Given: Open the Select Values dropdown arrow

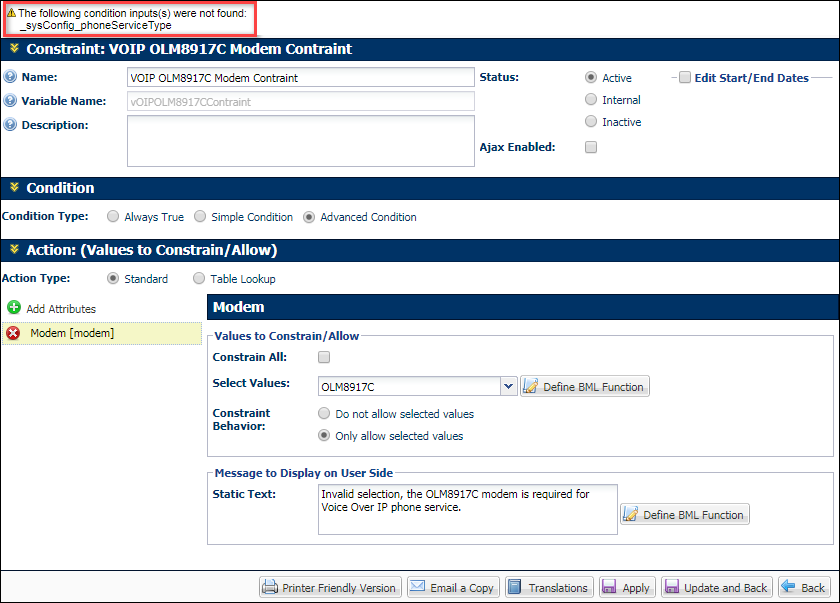Looking at the screenshot, I should 508,386.
